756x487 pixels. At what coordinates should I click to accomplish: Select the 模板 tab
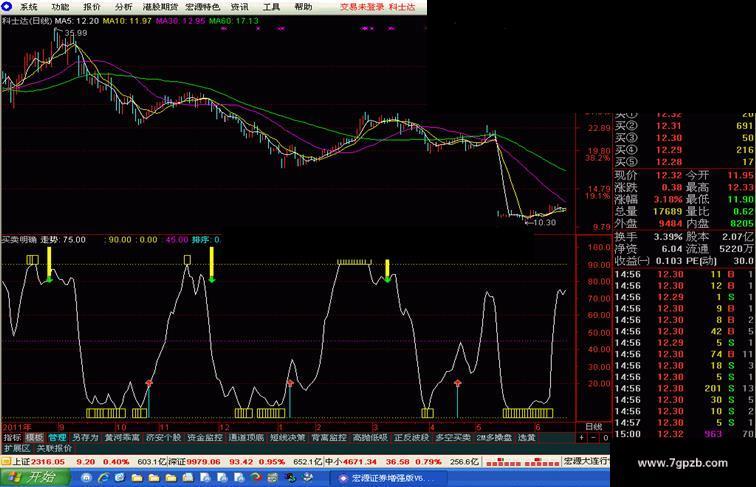34,437
